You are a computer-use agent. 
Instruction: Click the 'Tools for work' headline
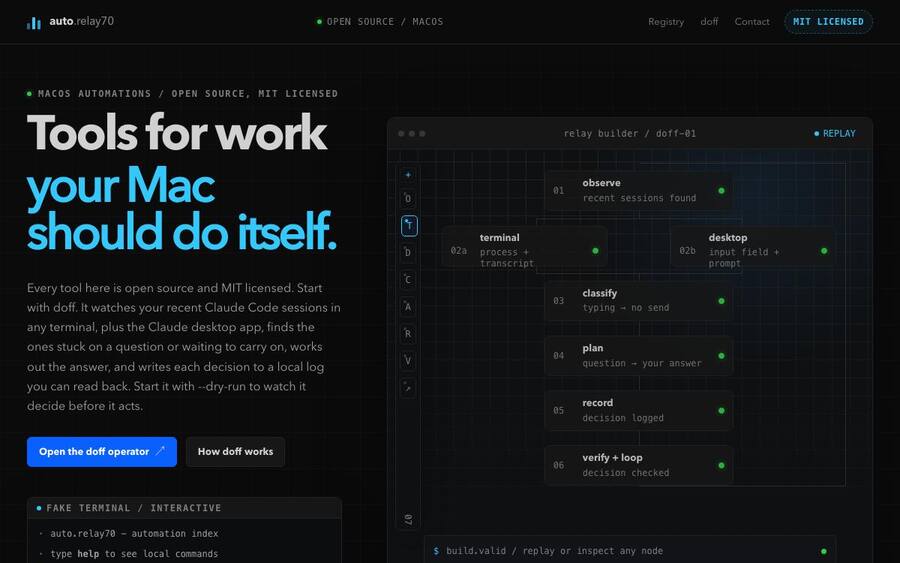(177, 133)
